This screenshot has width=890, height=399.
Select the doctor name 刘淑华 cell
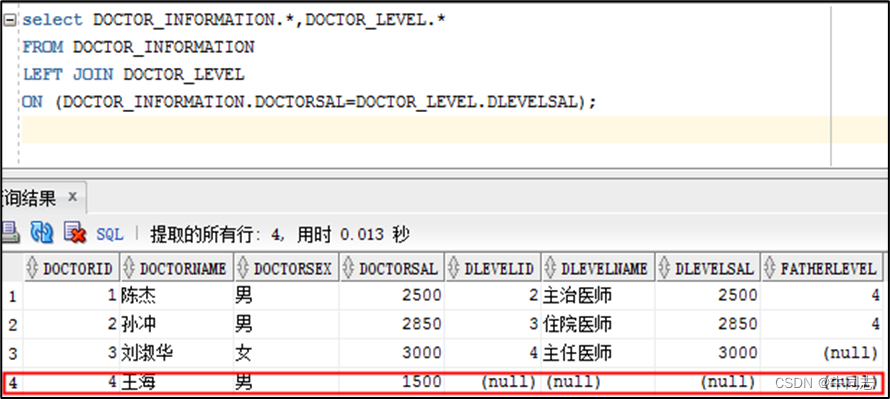(177, 353)
